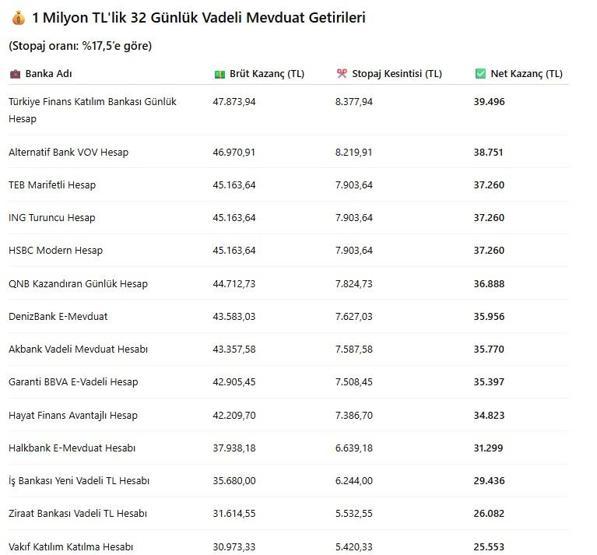Click gross value 43.583,03
This screenshot has width=597, height=555.
pos(234,317)
